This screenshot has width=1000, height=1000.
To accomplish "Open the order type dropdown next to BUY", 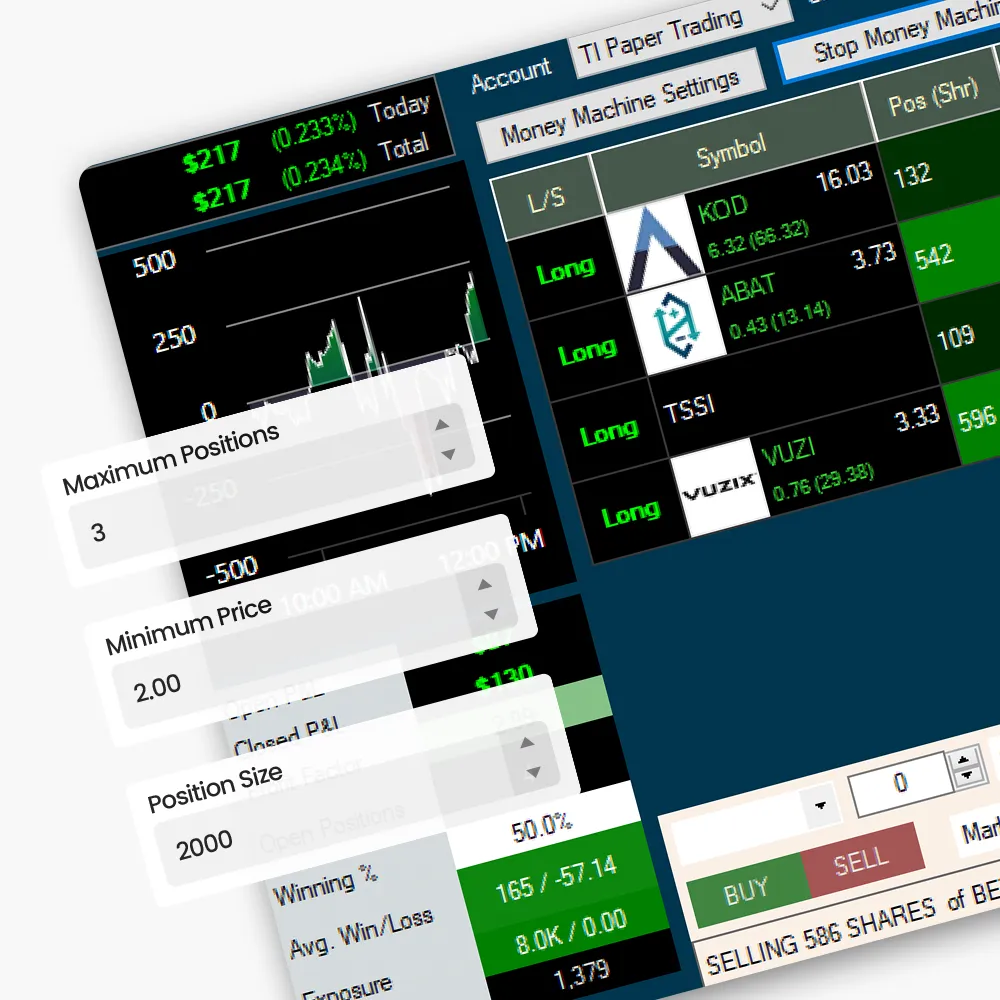I will pos(821,805).
